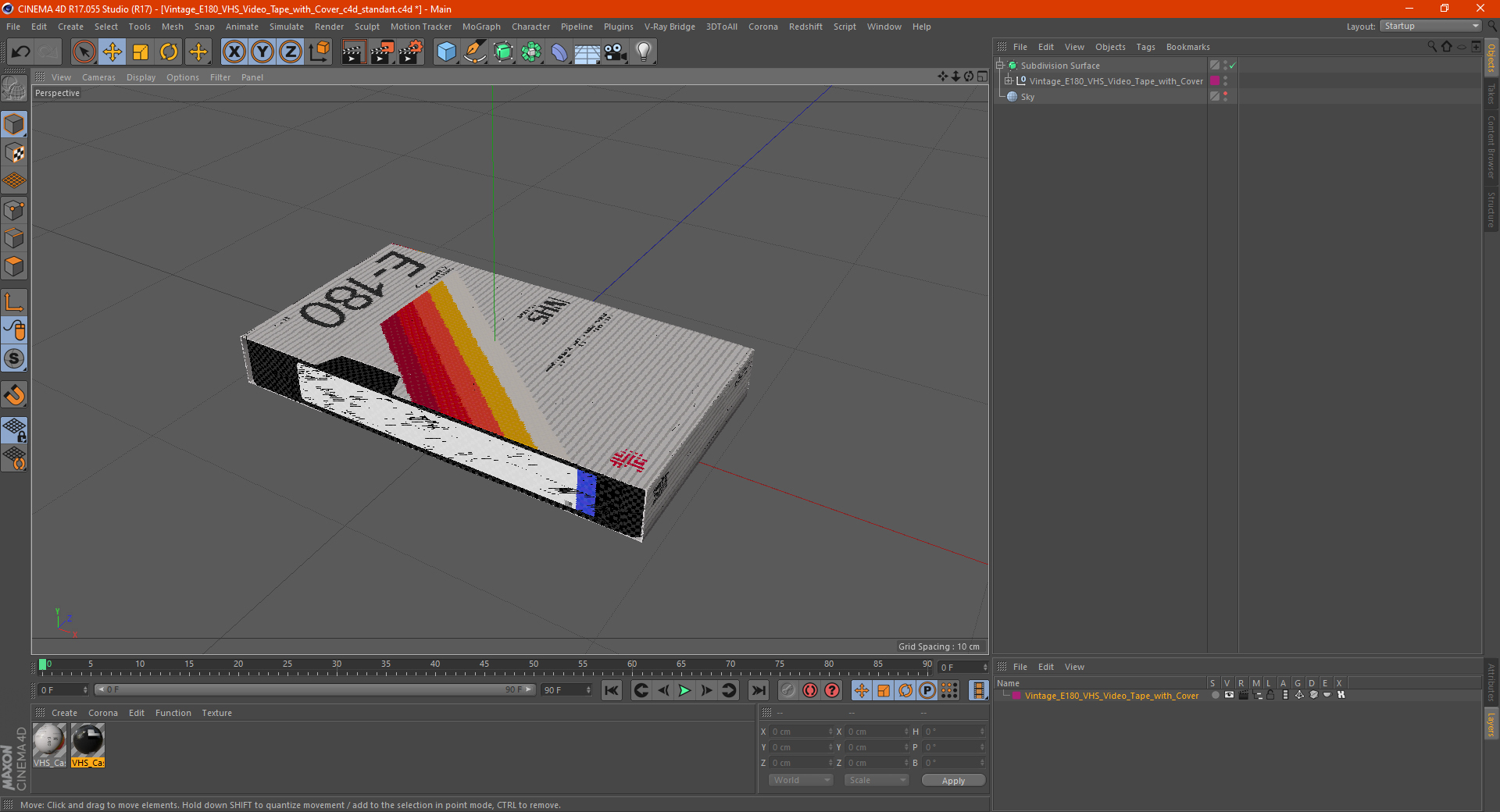
Task: Open the Bookmarks menu in Object Manager
Action: (x=1187, y=47)
